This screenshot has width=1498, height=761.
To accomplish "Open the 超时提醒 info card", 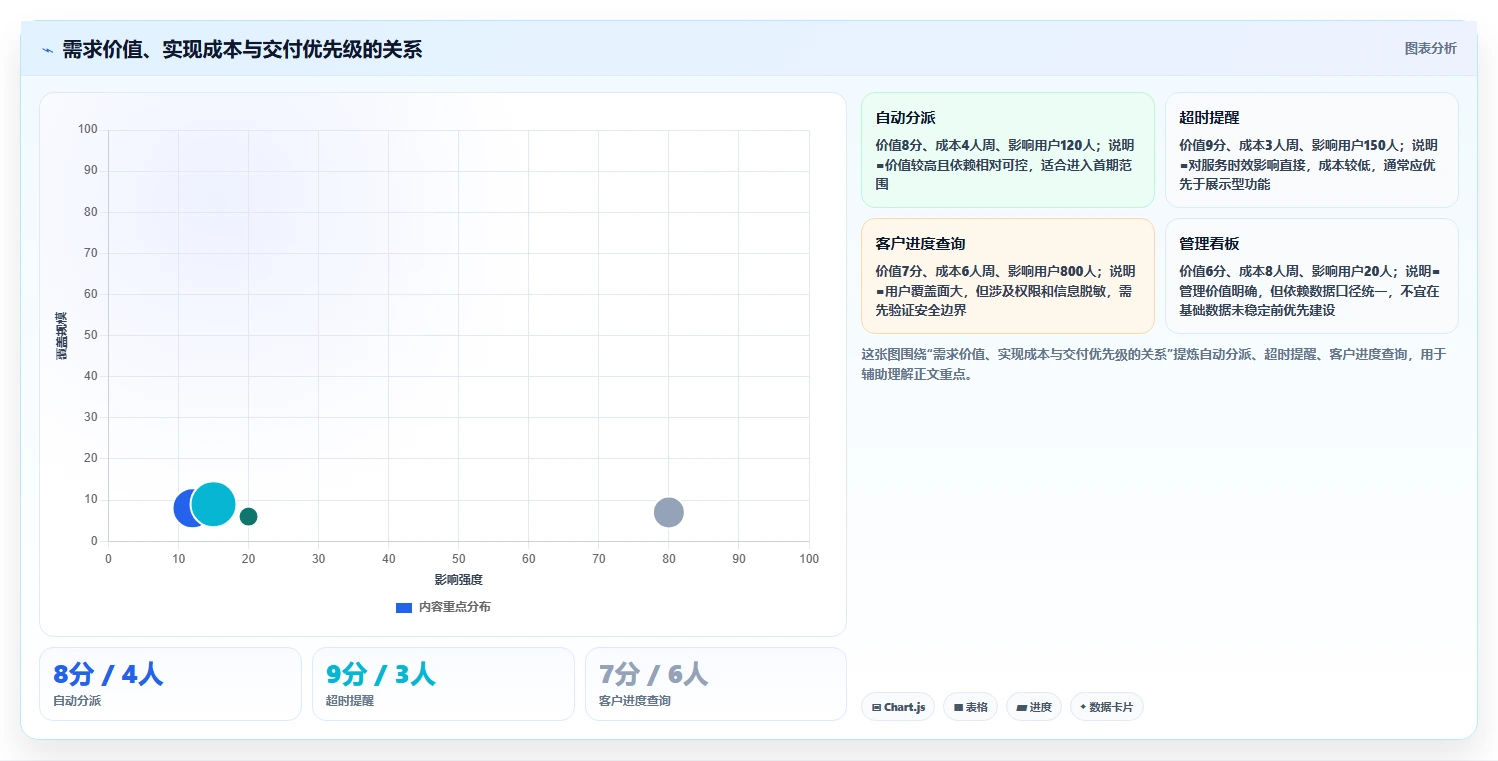I will click(x=1311, y=150).
